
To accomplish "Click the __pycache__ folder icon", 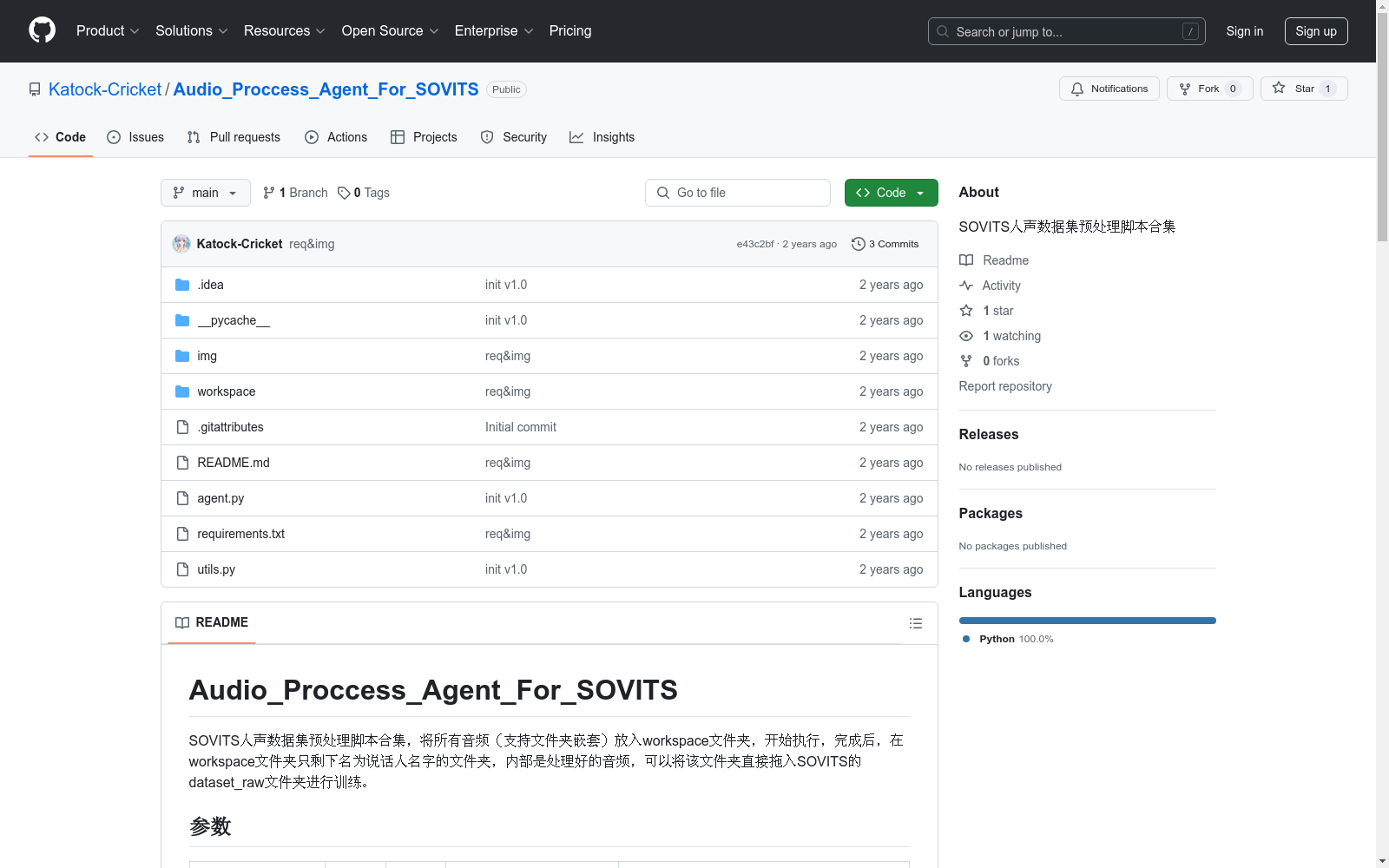I will (182, 320).
